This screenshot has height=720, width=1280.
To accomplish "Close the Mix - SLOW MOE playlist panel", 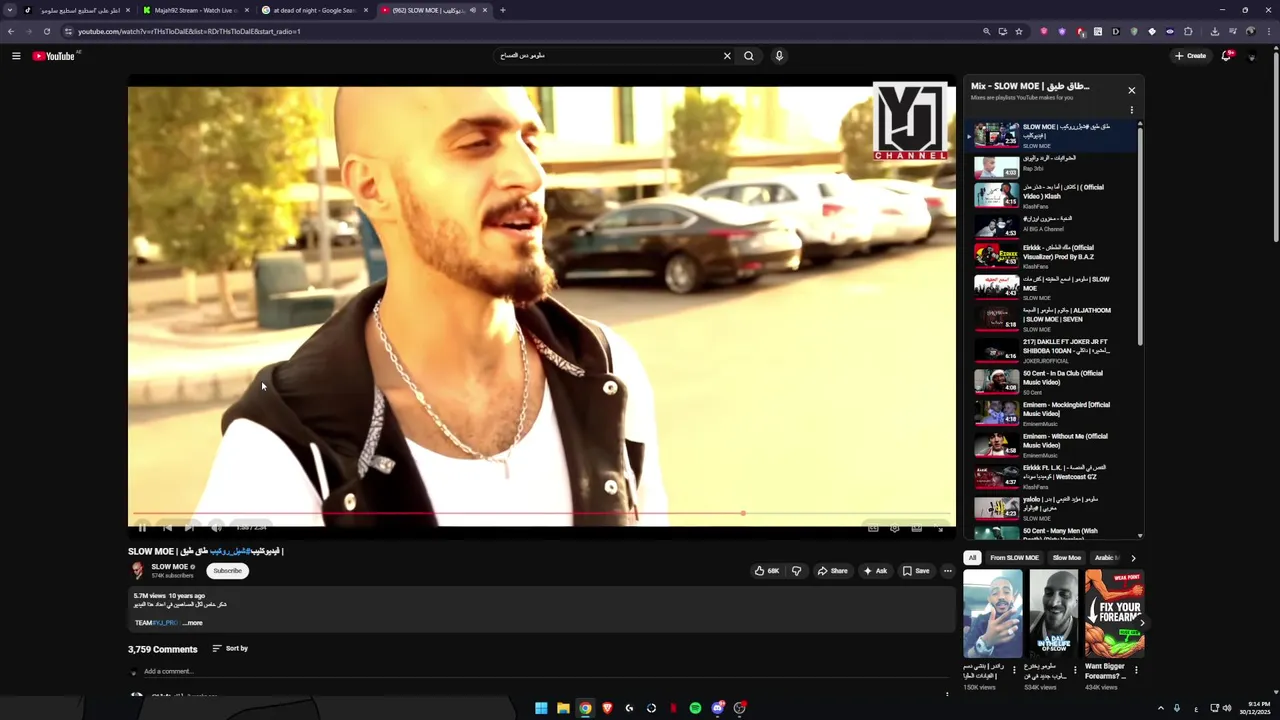I will (x=1132, y=90).
